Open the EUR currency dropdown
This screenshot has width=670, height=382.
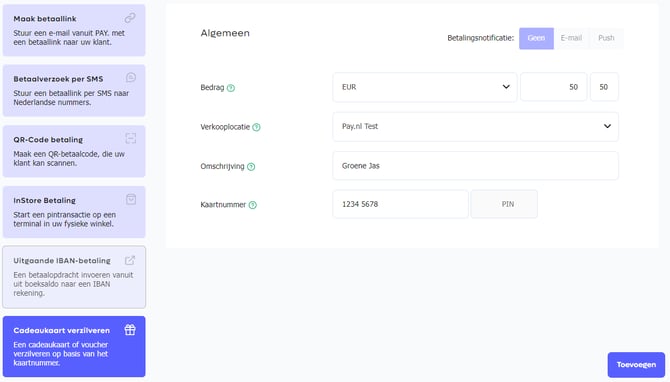[x=425, y=87]
